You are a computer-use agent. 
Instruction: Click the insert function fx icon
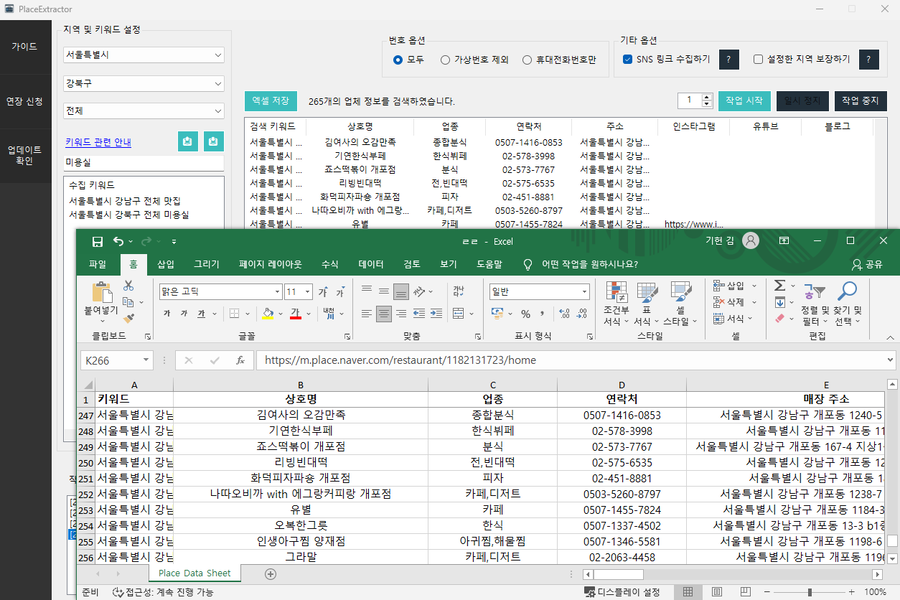pyautogui.click(x=240, y=360)
